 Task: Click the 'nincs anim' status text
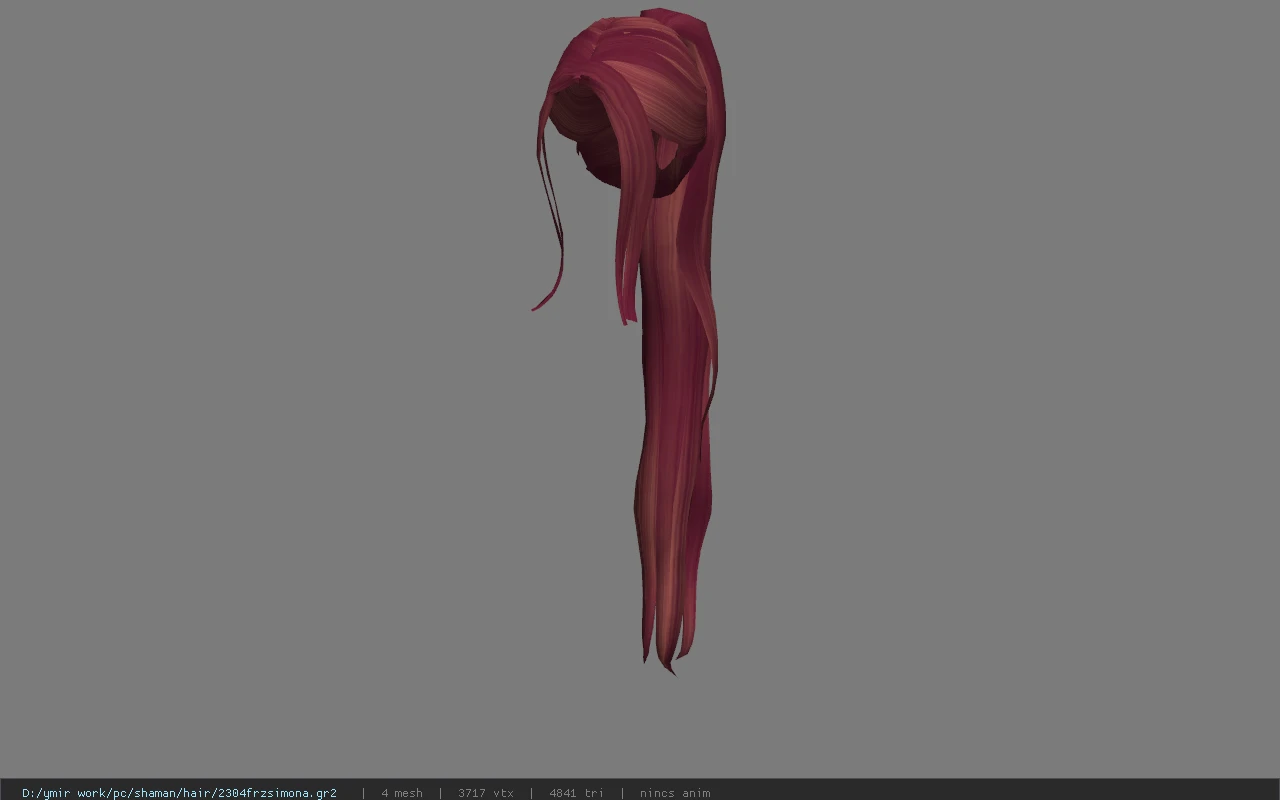pyautogui.click(x=675, y=793)
